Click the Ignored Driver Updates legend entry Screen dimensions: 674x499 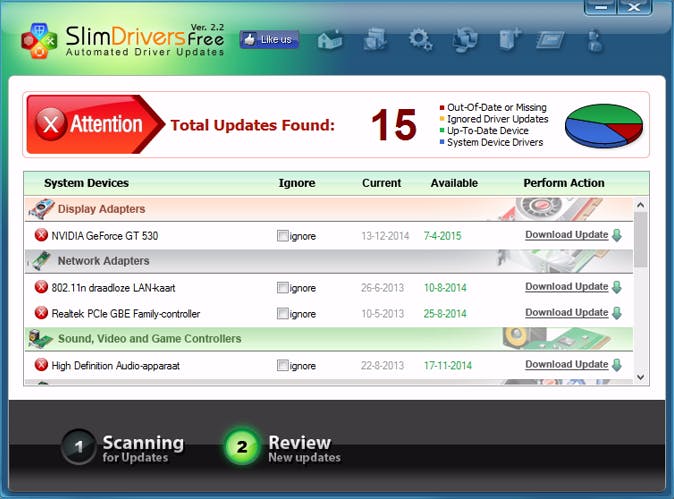494,119
